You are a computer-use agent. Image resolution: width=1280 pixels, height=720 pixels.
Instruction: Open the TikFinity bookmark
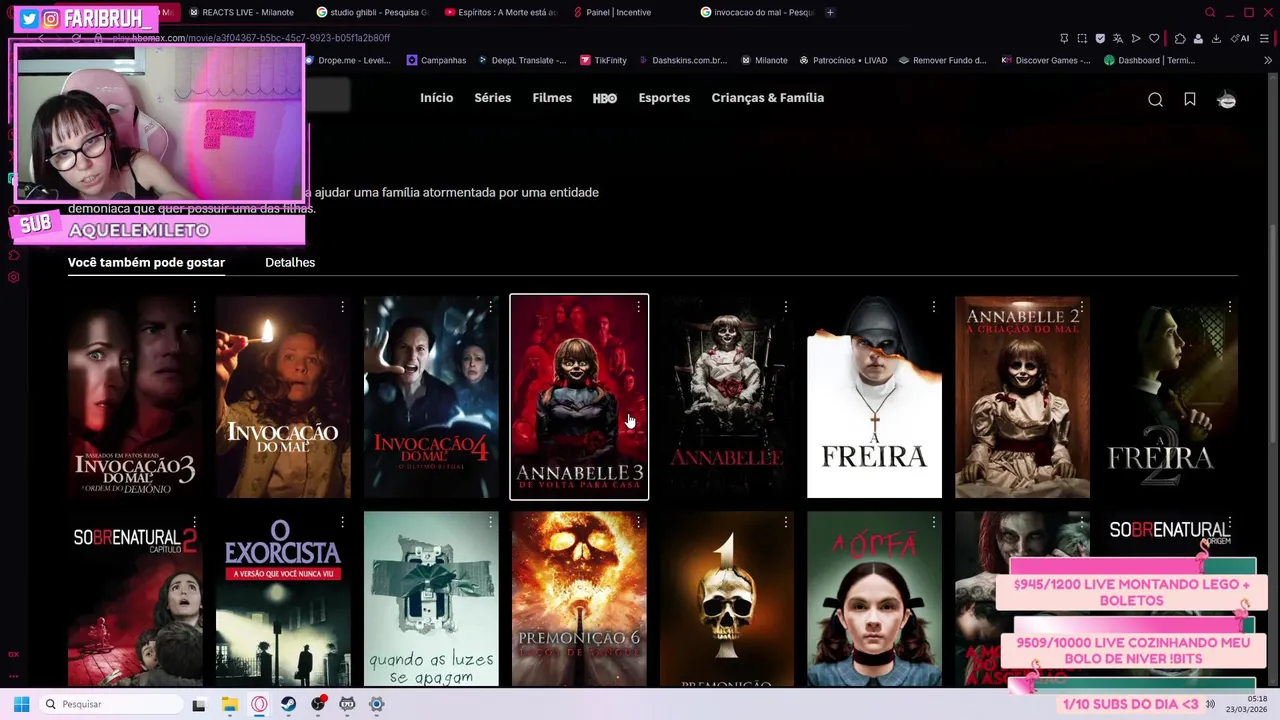602,60
